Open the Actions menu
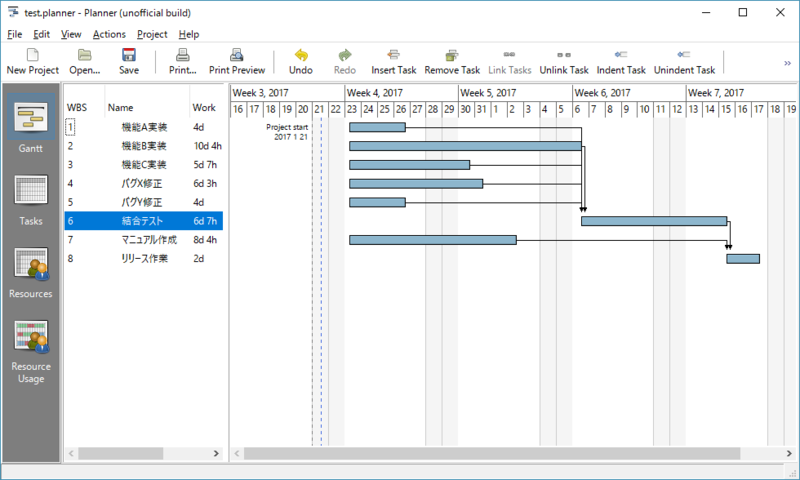 click(109, 34)
